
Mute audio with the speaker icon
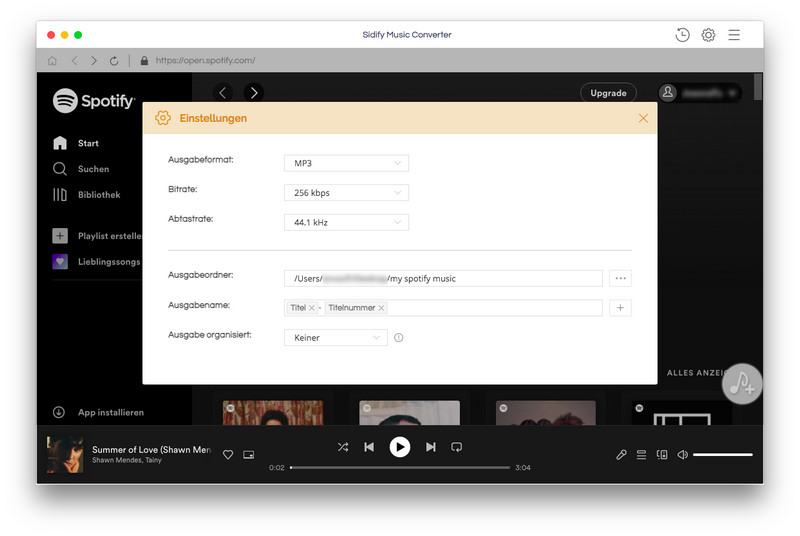682,454
